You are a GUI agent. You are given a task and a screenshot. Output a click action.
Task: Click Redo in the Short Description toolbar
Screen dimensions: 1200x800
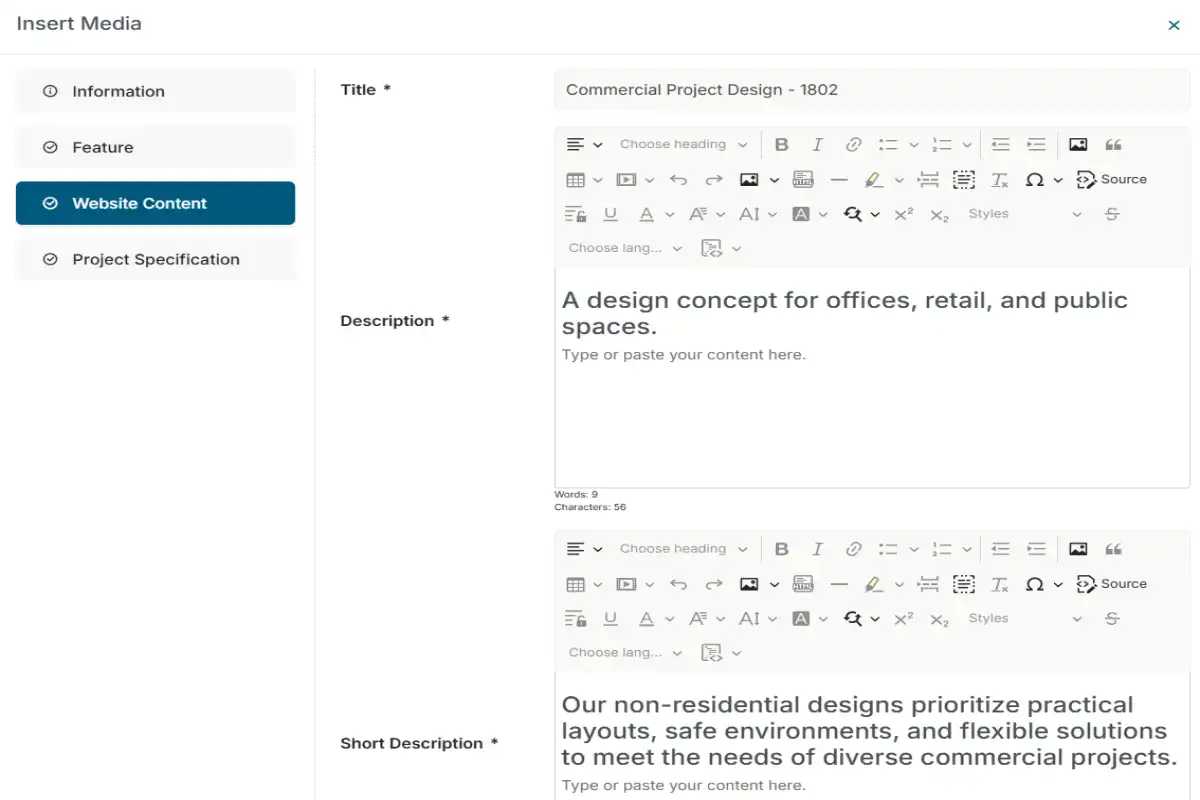coord(713,584)
